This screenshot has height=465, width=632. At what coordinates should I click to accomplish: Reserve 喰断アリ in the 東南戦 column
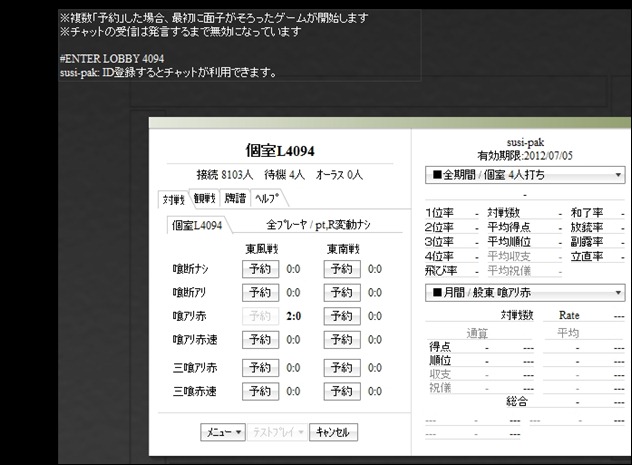point(342,293)
